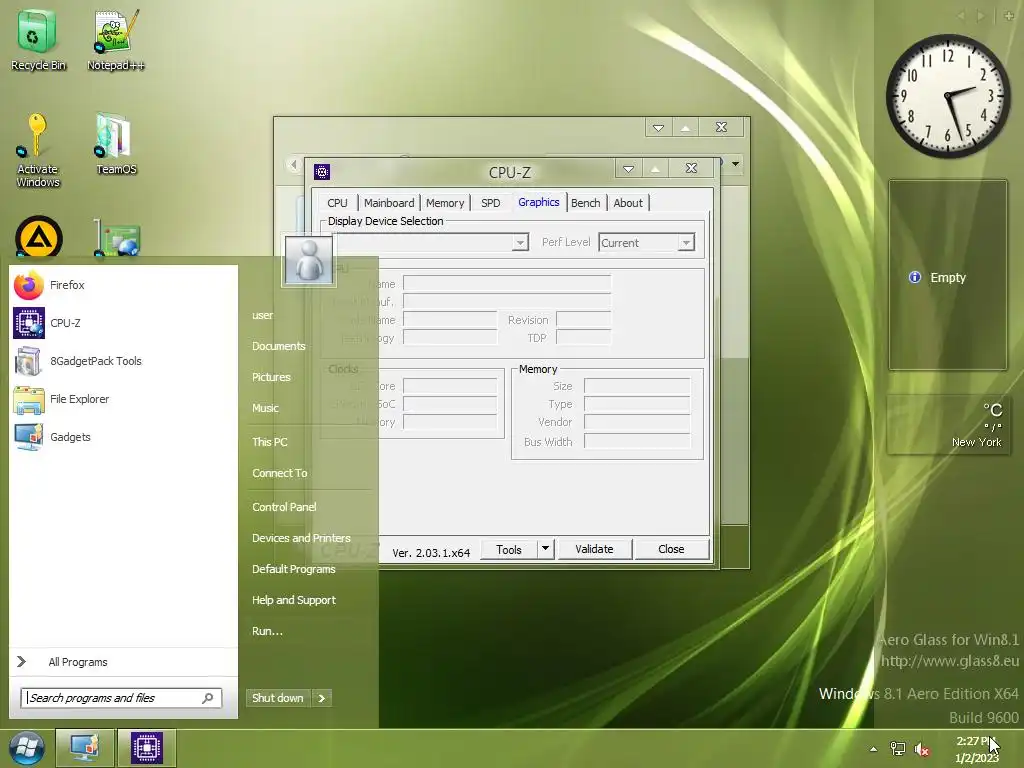The image size is (1024, 768).
Task: Click the user name link
Action: coord(263,315)
